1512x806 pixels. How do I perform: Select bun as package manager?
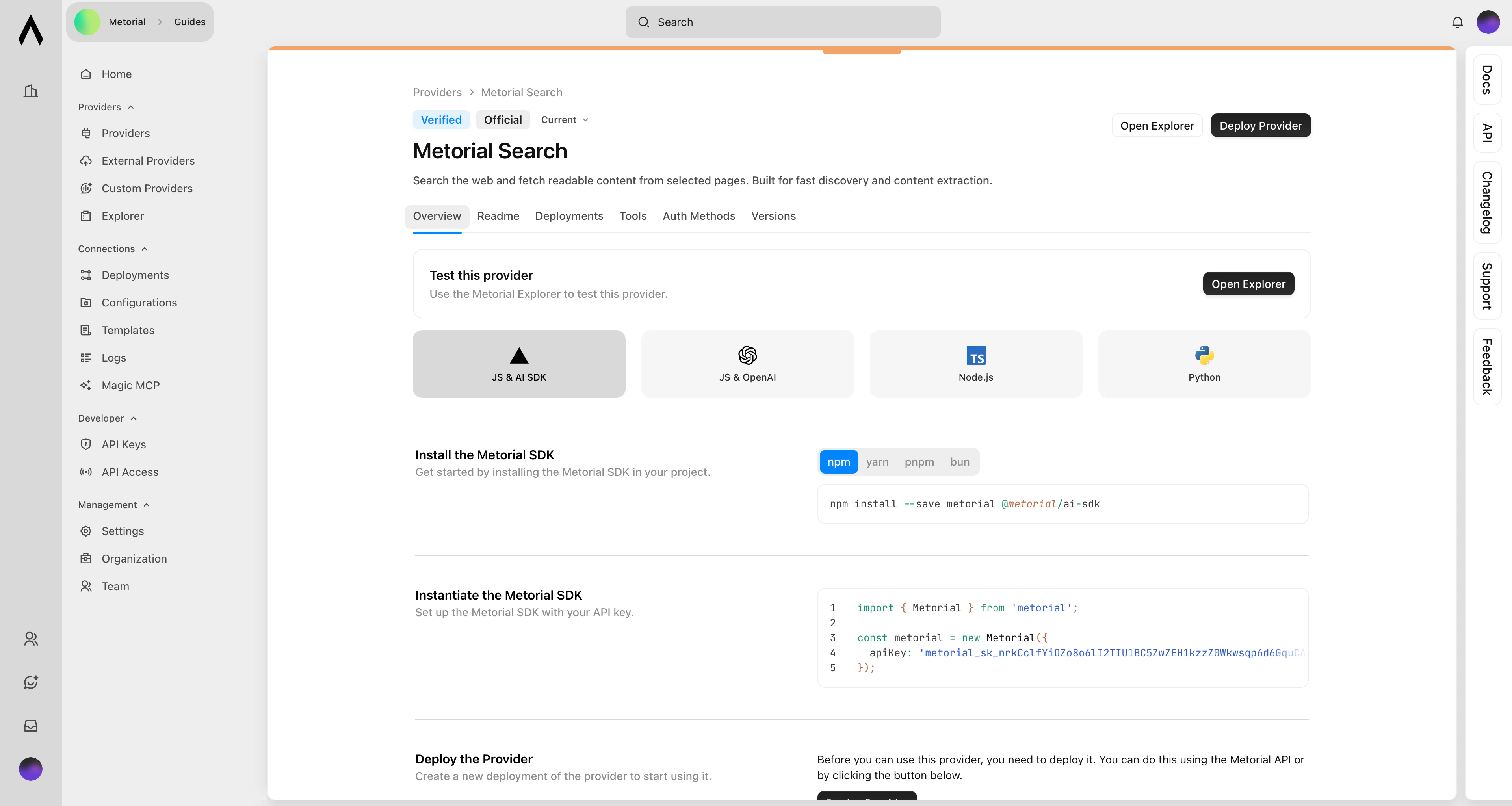coord(959,462)
